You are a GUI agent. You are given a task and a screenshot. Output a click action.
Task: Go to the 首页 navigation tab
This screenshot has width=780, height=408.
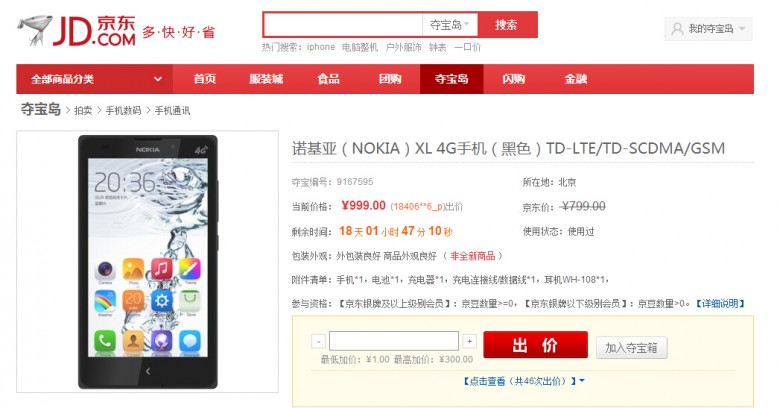(204, 79)
